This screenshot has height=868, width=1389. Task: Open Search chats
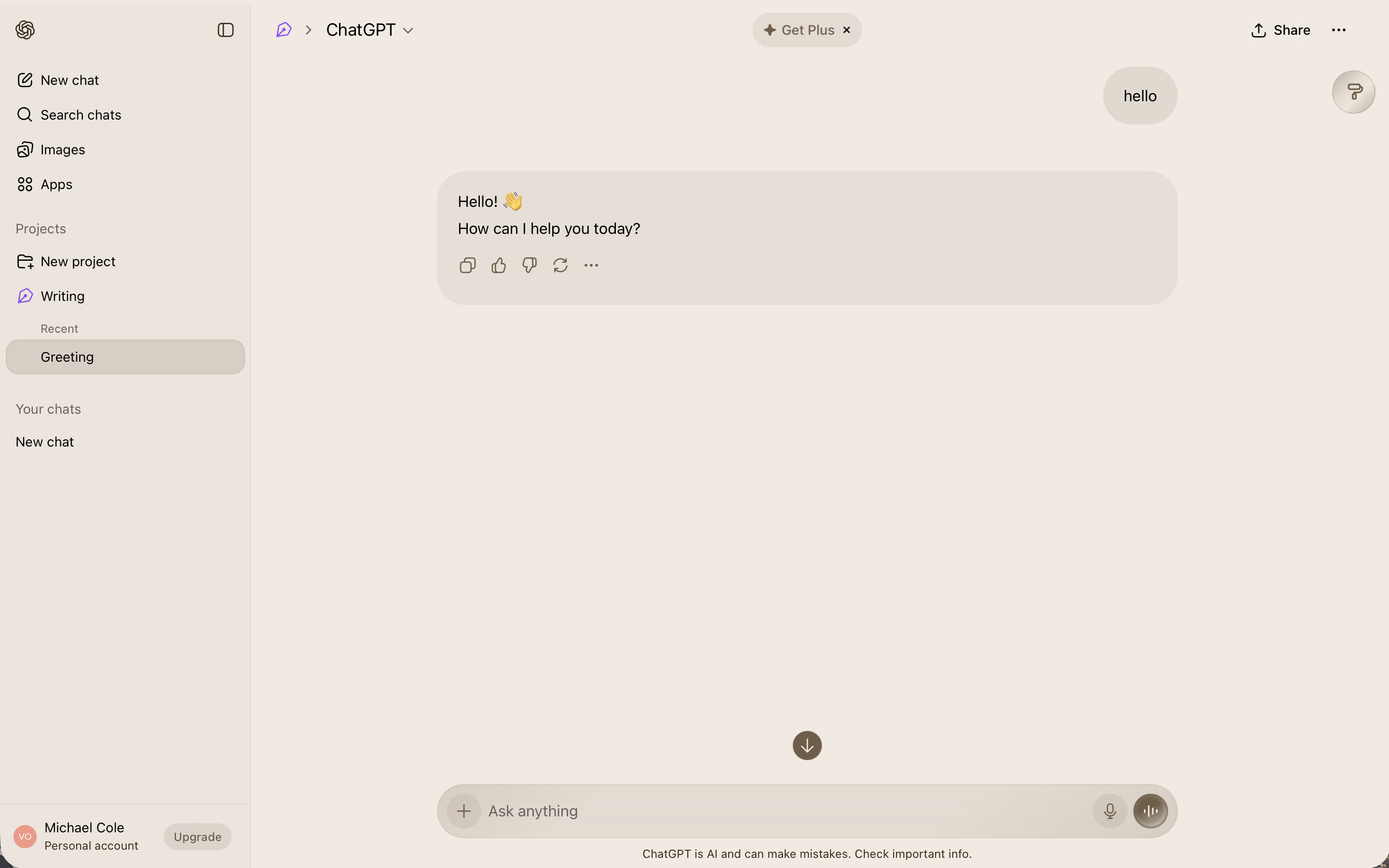[x=125, y=115]
